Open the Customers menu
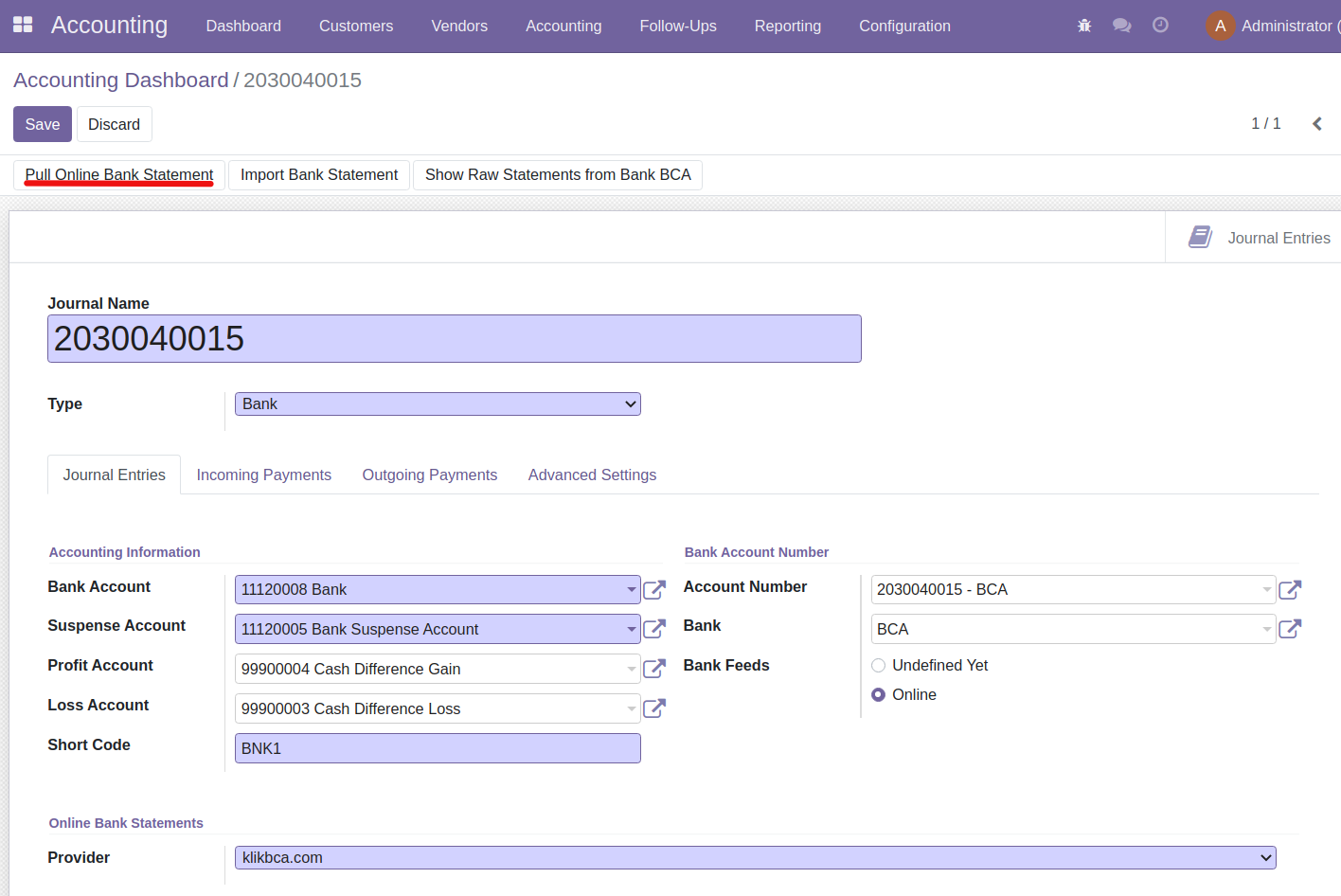 pyautogui.click(x=356, y=26)
